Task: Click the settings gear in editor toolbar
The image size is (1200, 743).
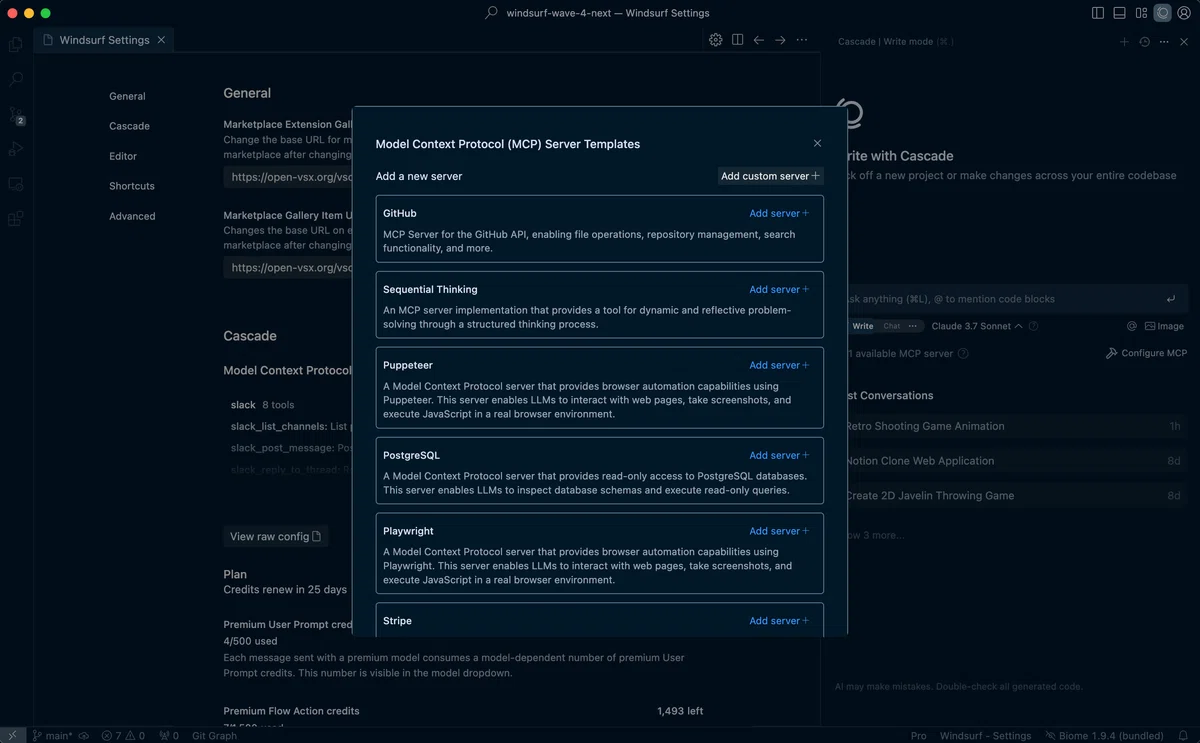Action: pos(716,40)
